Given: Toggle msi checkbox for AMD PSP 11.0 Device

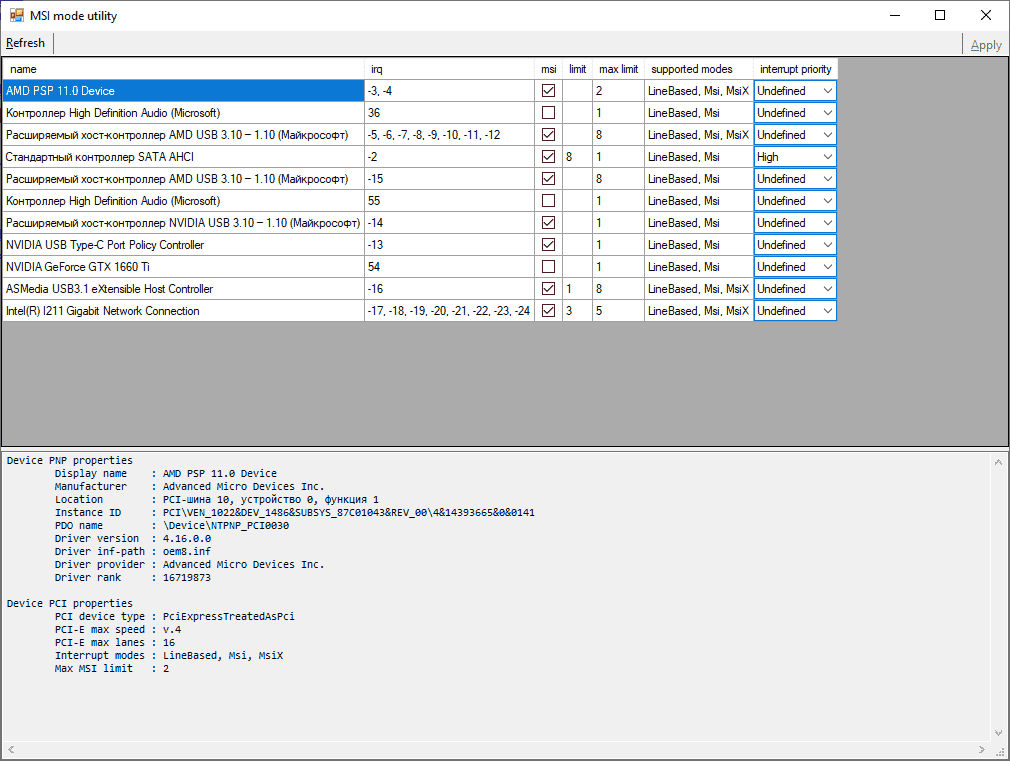Looking at the screenshot, I should [x=548, y=91].
